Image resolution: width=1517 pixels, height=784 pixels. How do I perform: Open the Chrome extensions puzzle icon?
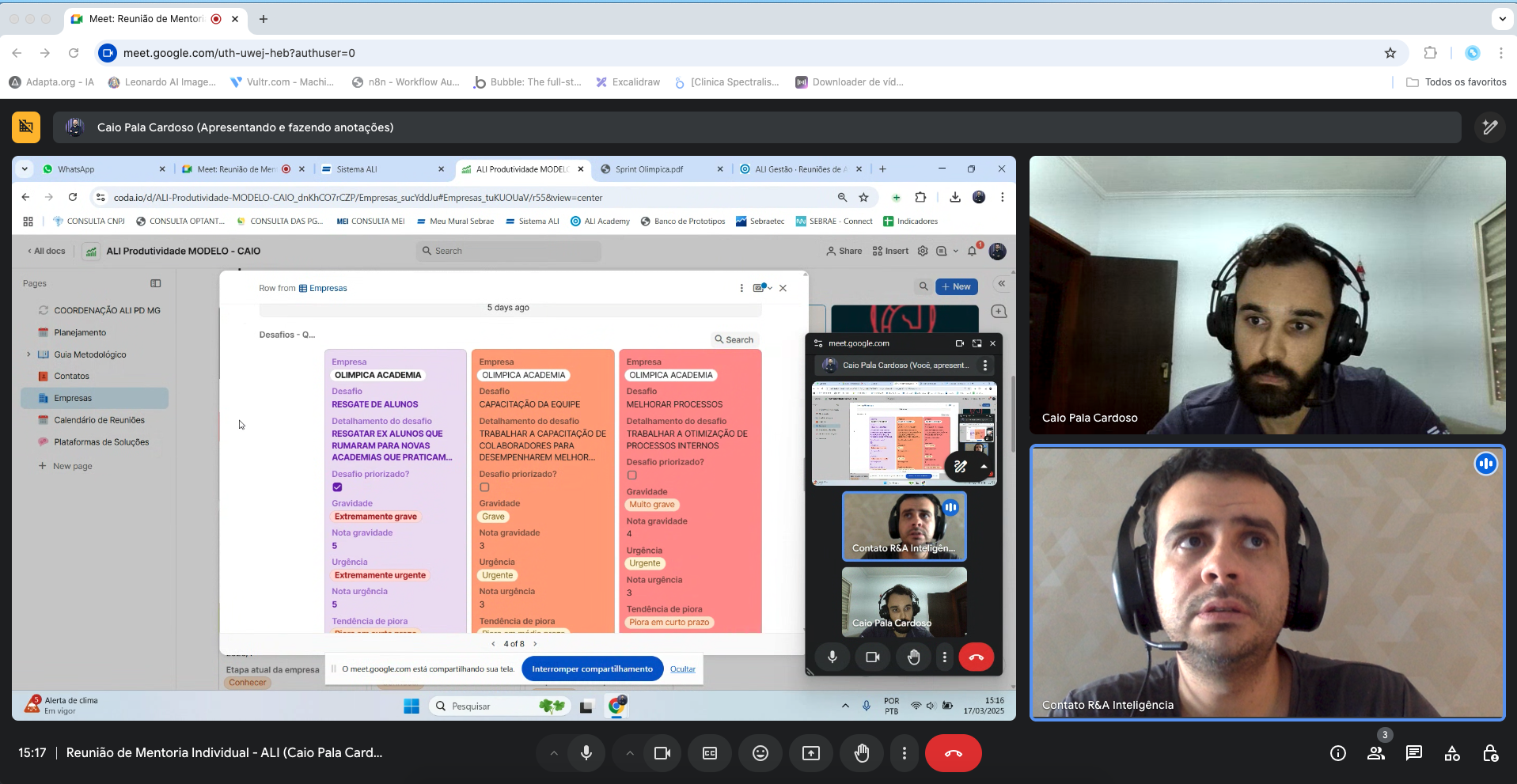pyautogui.click(x=1430, y=53)
